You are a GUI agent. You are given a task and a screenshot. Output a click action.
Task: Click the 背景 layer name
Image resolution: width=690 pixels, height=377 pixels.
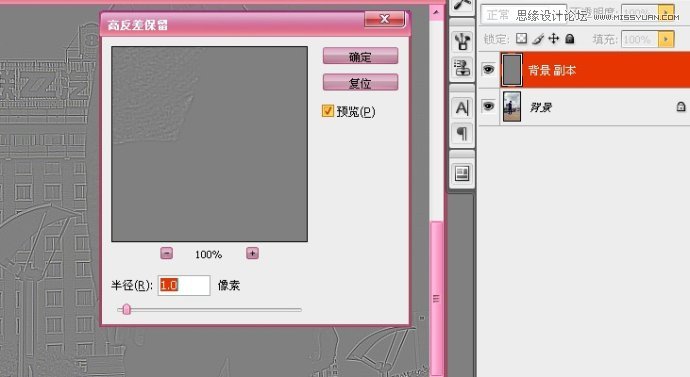[x=540, y=107]
